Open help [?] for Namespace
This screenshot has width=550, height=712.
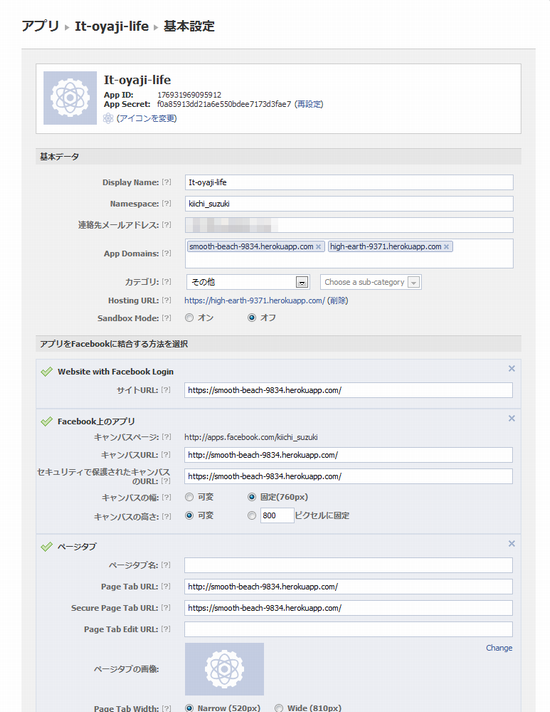pos(167,203)
